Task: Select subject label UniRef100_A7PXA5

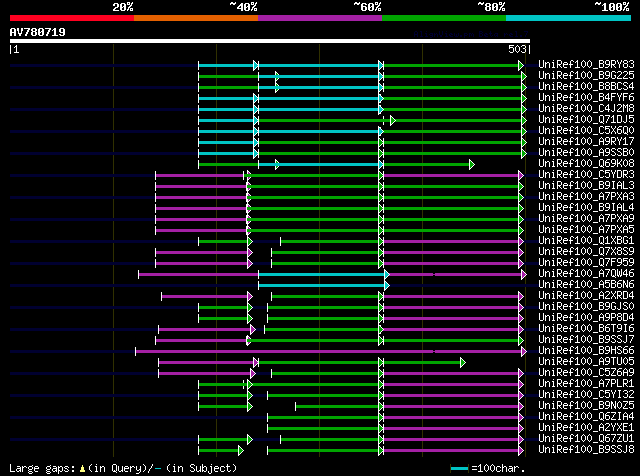Action: click(586, 230)
